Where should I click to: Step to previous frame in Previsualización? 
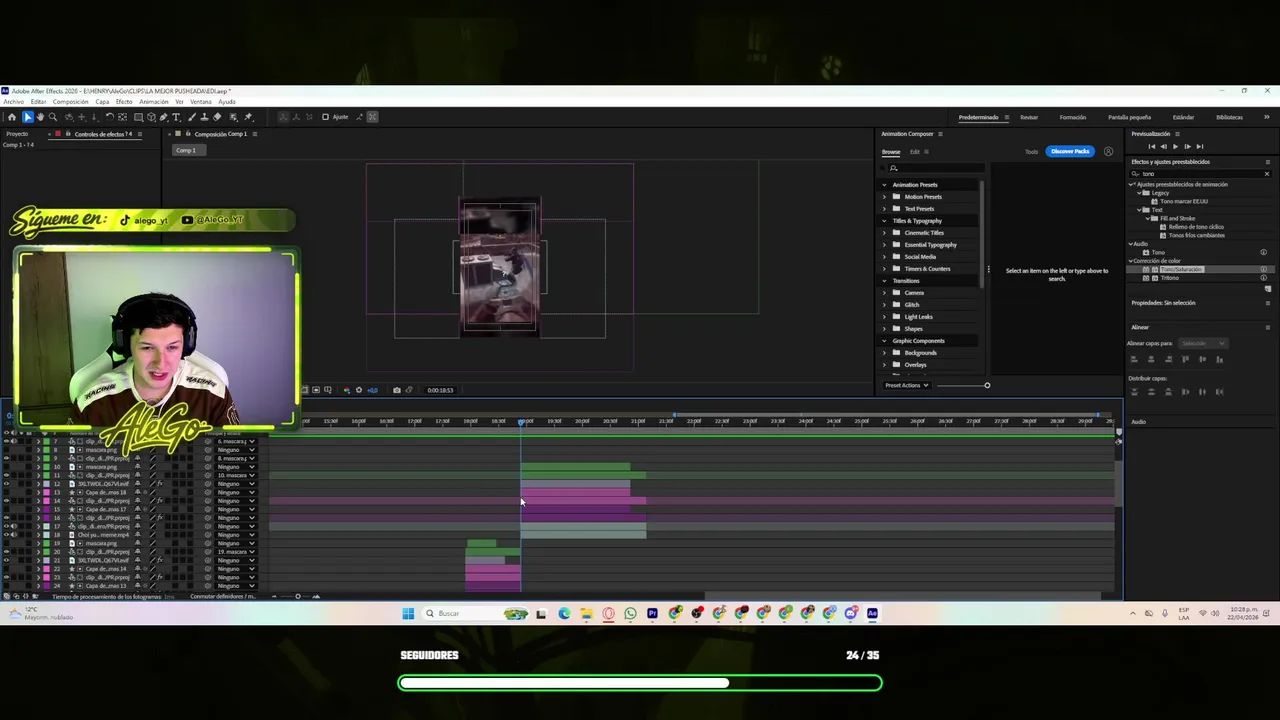tap(1164, 147)
